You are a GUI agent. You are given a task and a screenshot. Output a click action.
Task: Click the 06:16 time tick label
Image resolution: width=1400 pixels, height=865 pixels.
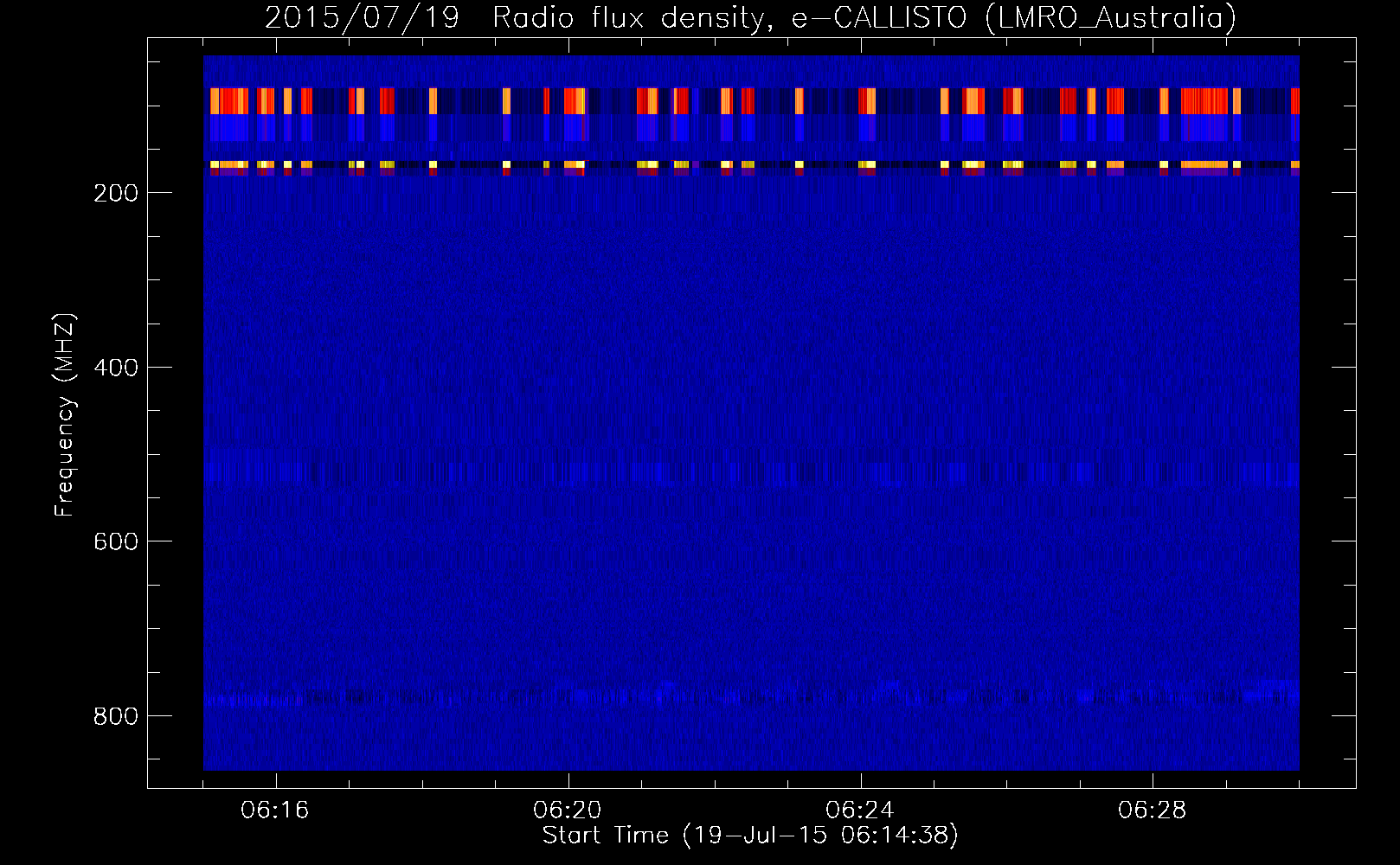click(x=275, y=811)
